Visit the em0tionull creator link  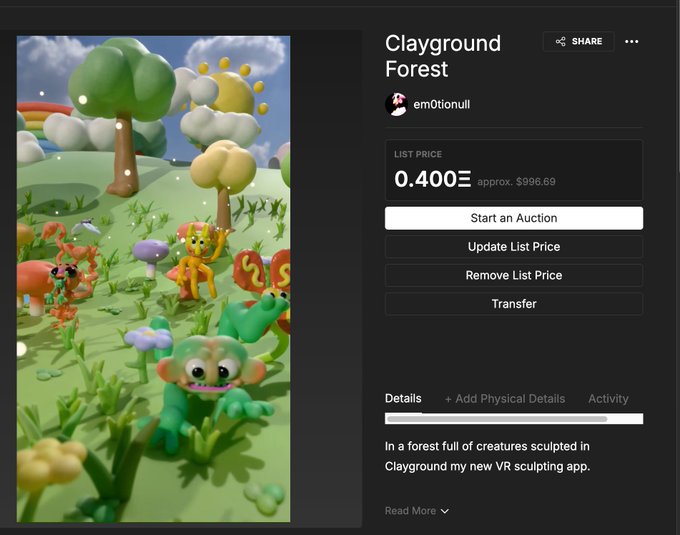(x=441, y=104)
